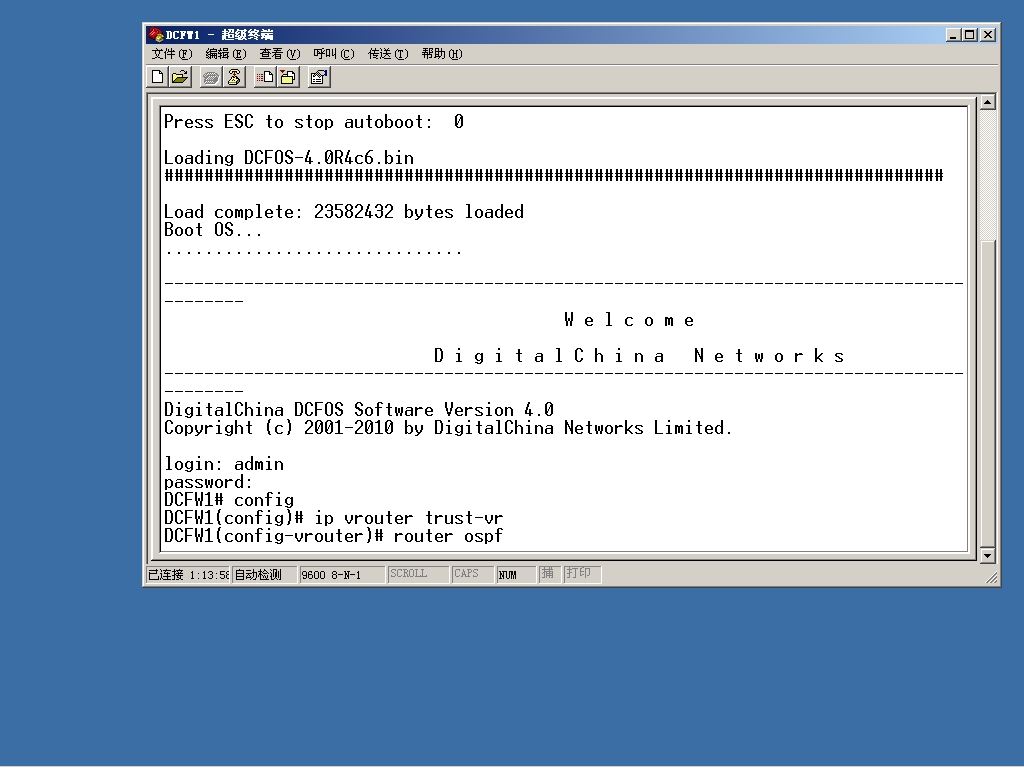This screenshot has height=768, width=1024.
Task: Click the 'Press ESC to stop autoboot' line
Action: (313, 122)
